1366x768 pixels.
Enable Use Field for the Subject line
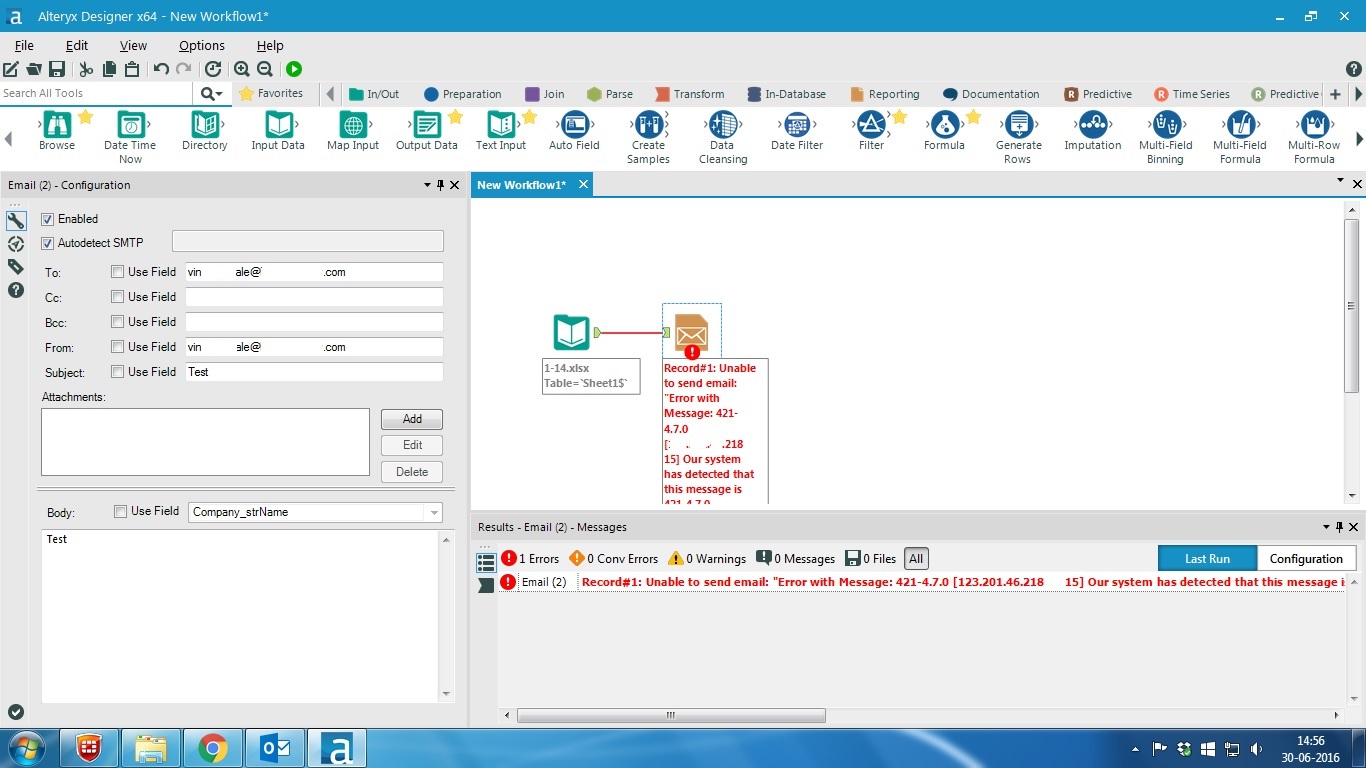pos(118,372)
